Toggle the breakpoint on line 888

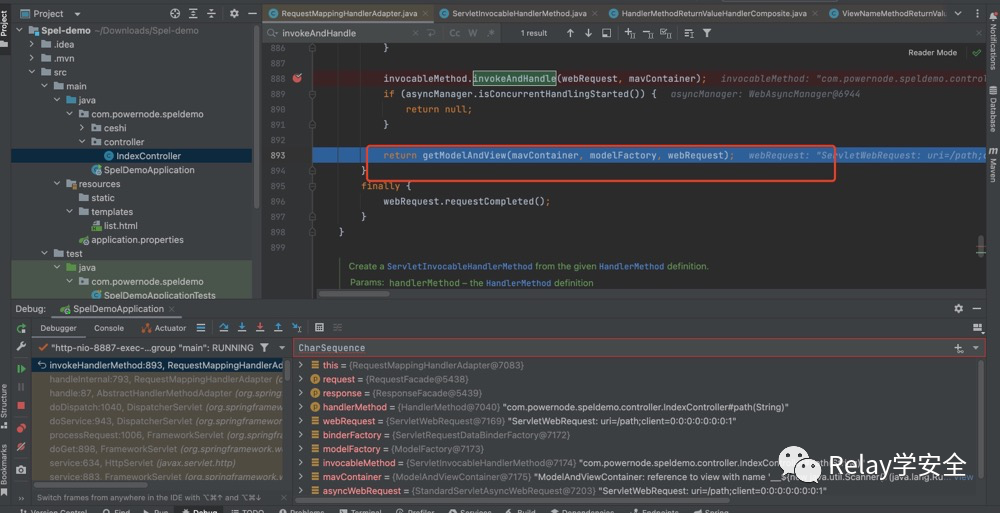pyautogui.click(x=297, y=78)
